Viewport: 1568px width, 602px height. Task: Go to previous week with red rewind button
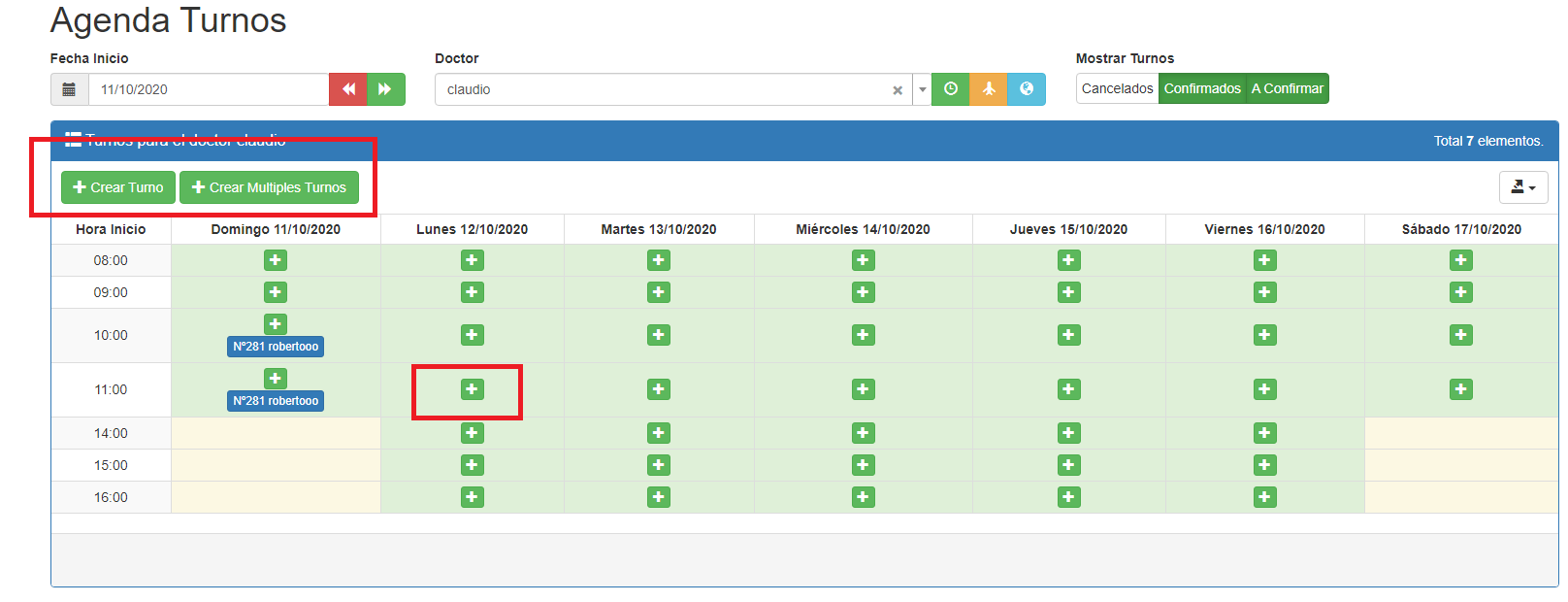tap(348, 89)
